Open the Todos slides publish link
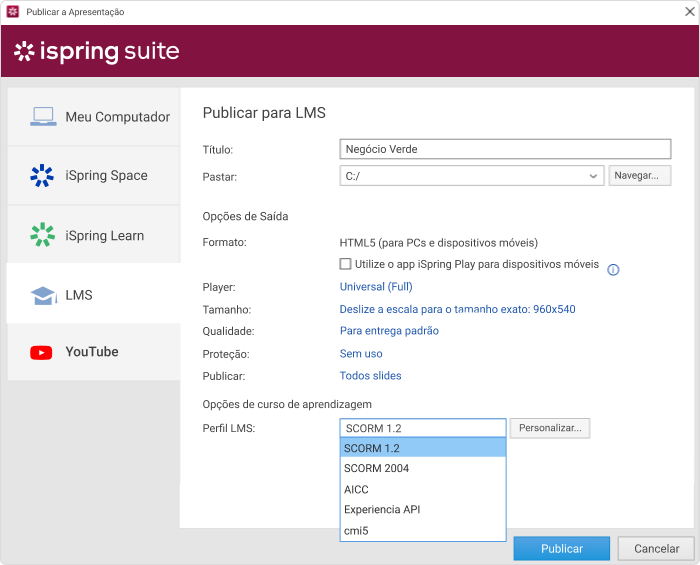 (371, 375)
